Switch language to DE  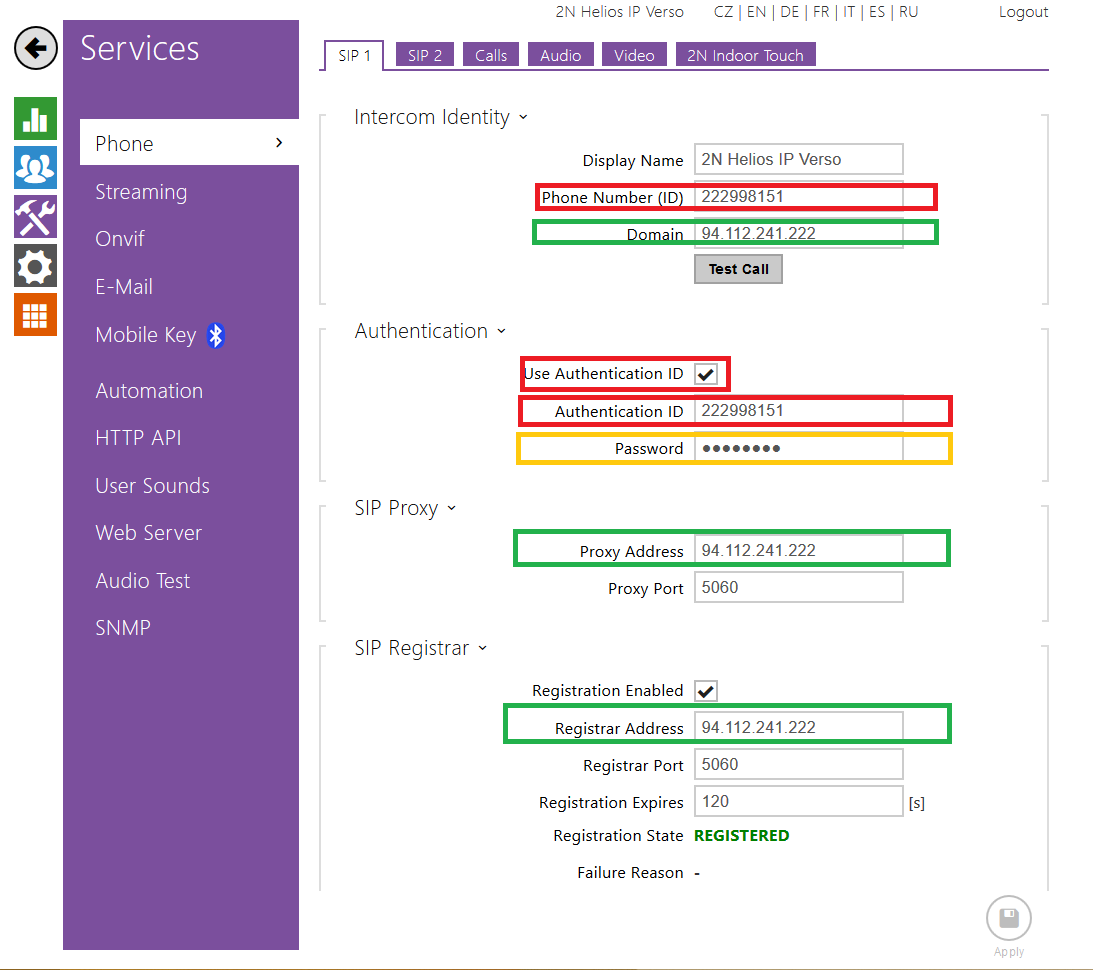(790, 12)
